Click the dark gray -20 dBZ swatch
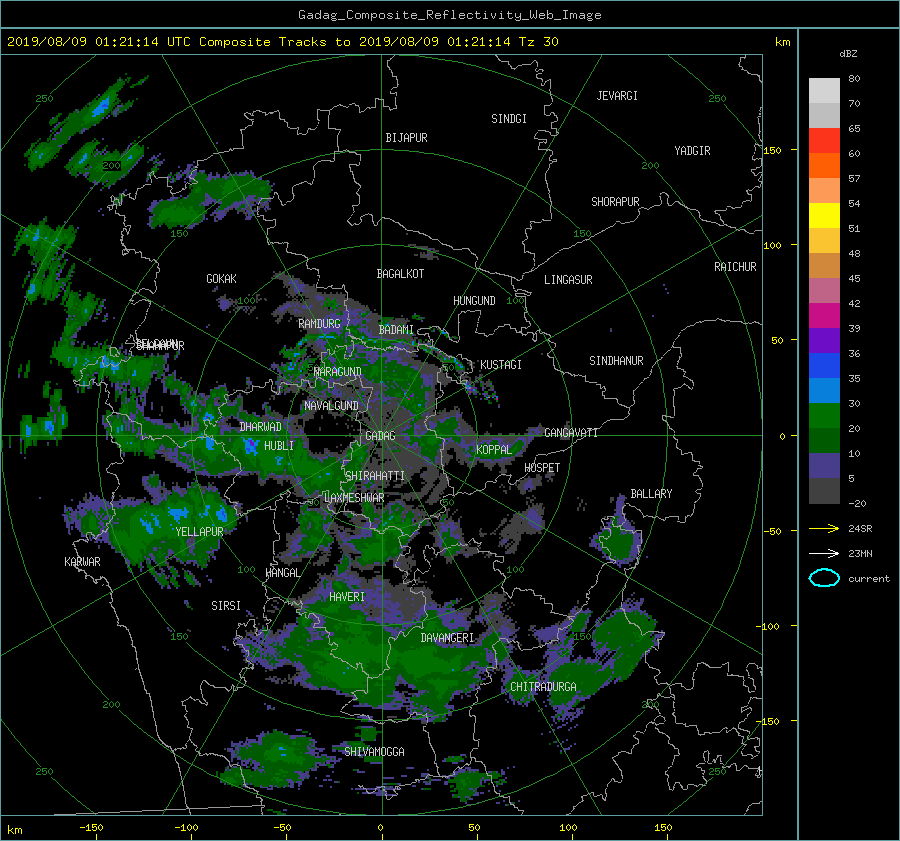The width and height of the screenshot is (900, 841). pos(824,490)
